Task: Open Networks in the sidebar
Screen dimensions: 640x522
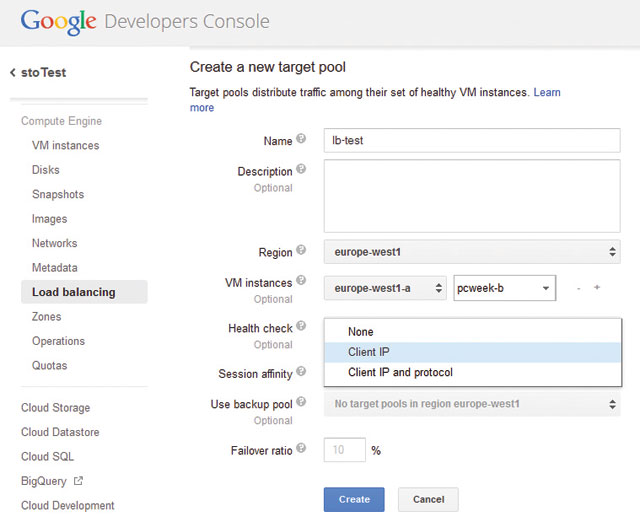Action: pyautogui.click(x=54, y=243)
